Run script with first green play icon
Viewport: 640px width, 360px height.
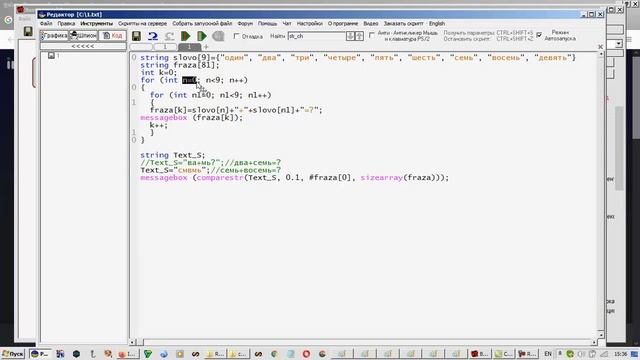pyautogui.click(x=186, y=36)
